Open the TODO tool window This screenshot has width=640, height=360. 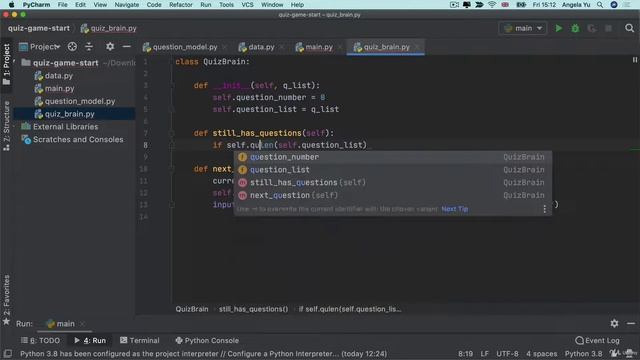click(40, 340)
